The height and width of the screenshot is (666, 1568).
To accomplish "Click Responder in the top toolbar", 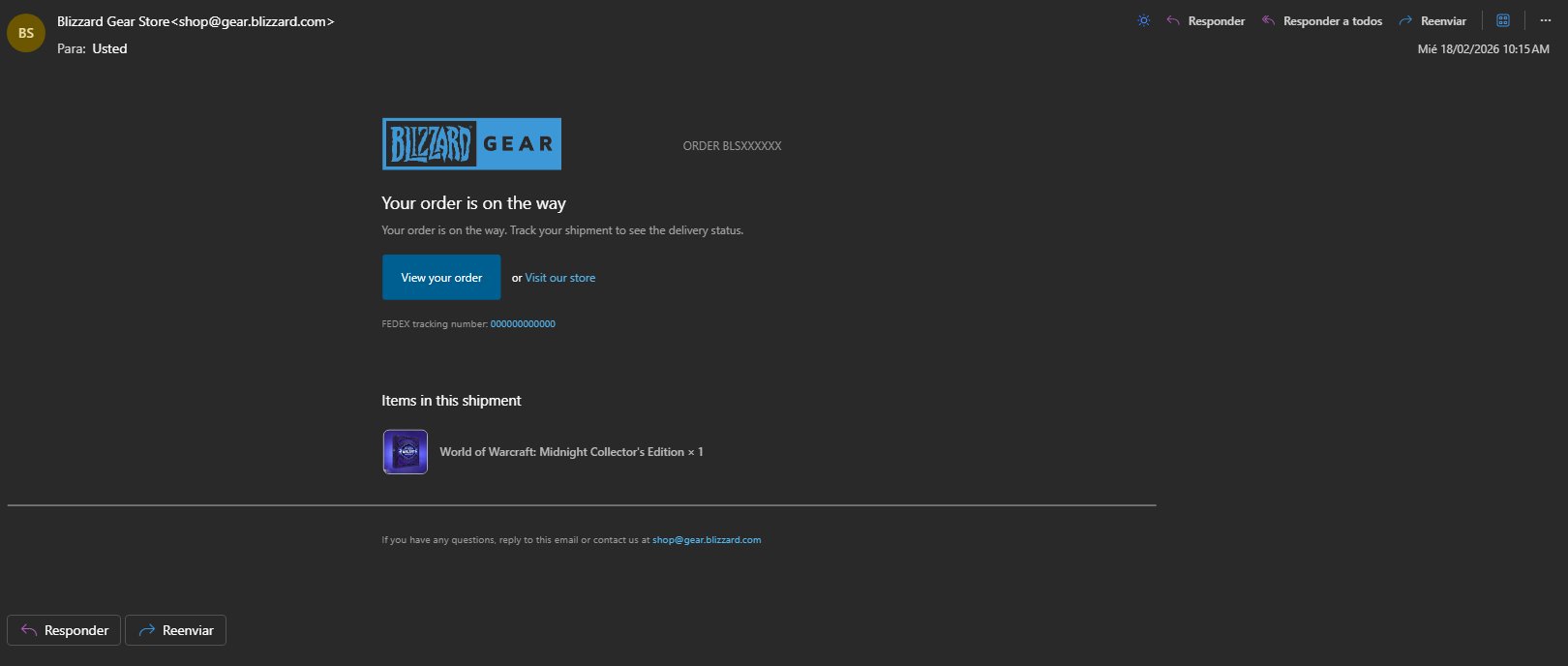I will (1206, 20).
